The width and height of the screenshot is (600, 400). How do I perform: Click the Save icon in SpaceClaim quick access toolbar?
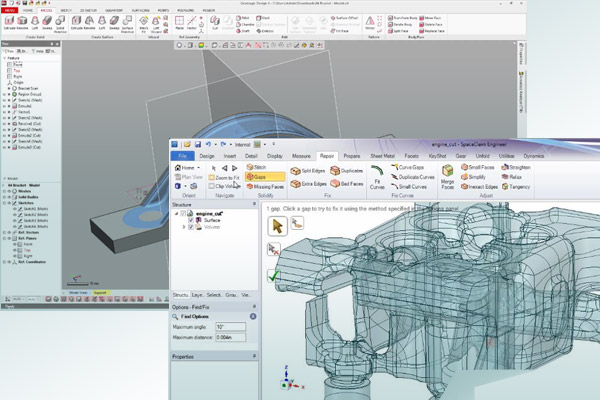pyautogui.click(x=197, y=144)
